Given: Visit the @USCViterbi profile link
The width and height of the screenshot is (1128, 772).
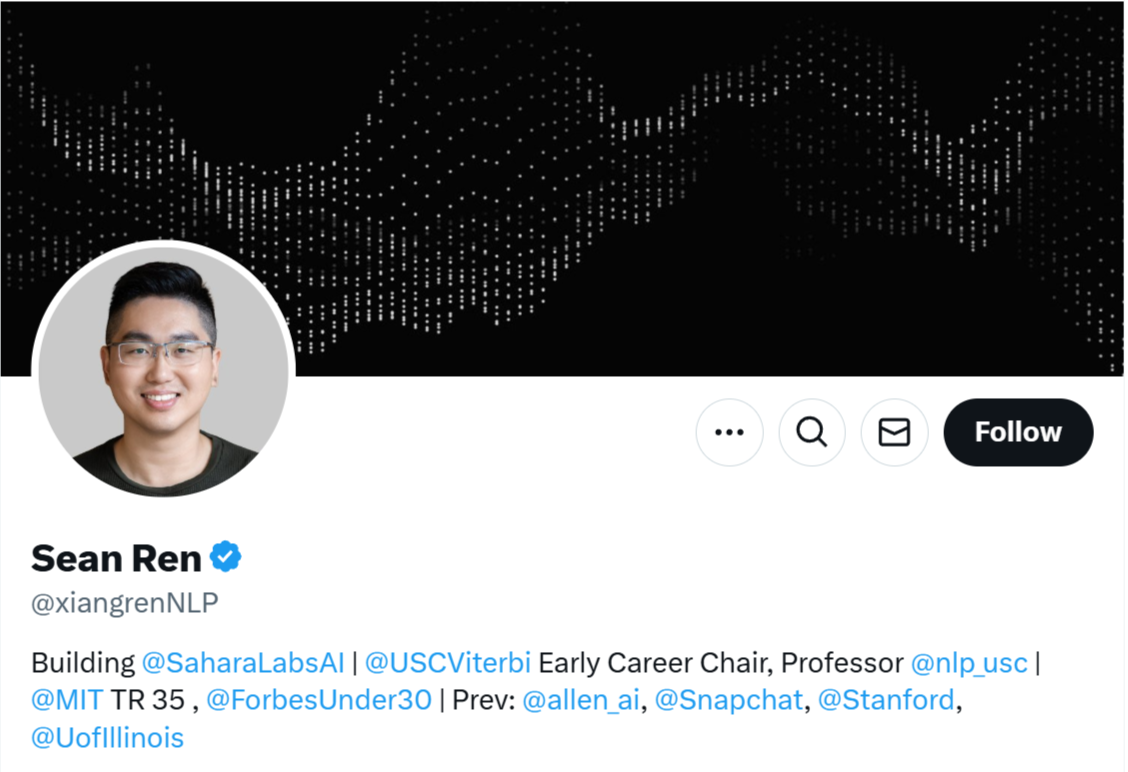Looking at the screenshot, I should (x=447, y=662).
